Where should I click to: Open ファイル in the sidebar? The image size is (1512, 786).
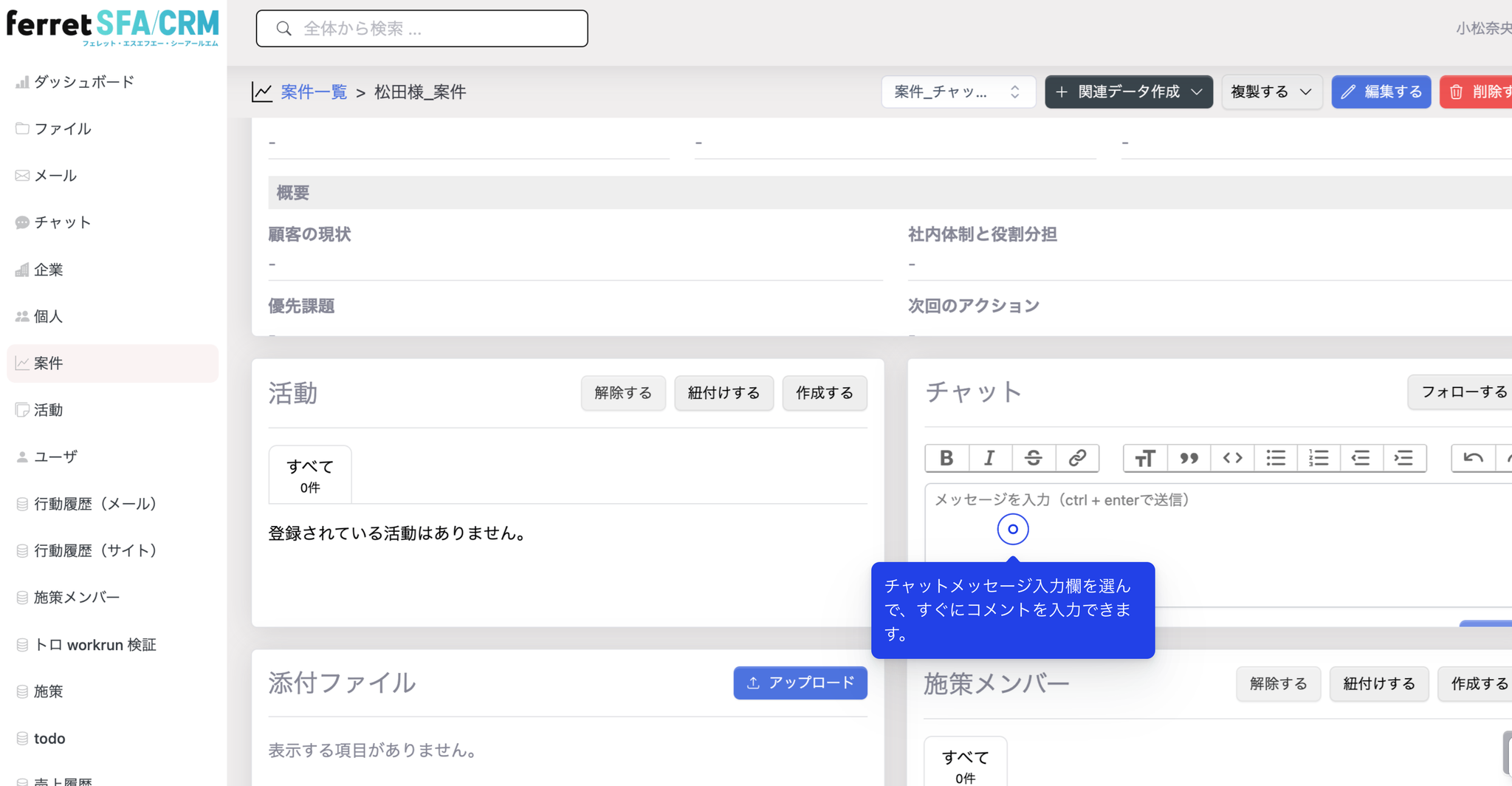[112, 129]
